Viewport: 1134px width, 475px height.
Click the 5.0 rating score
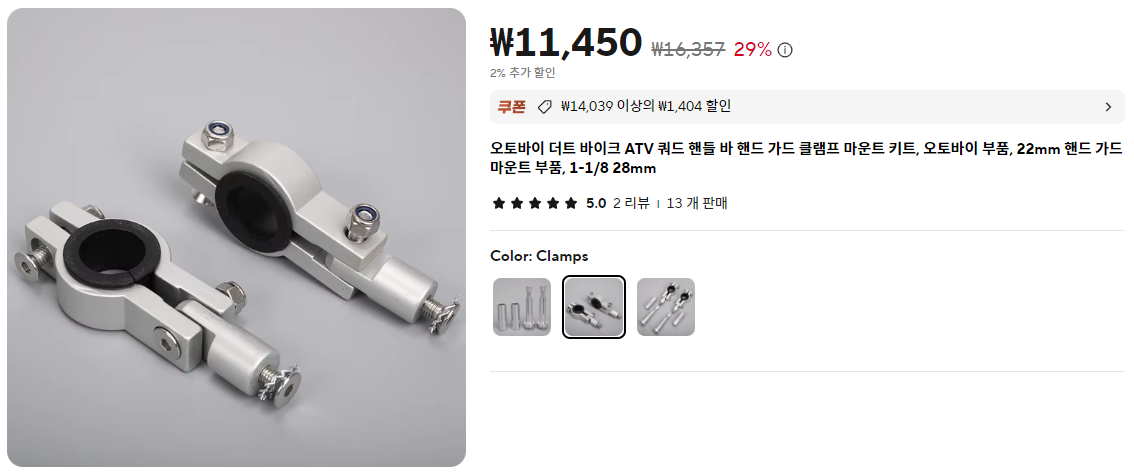[x=596, y=203]
